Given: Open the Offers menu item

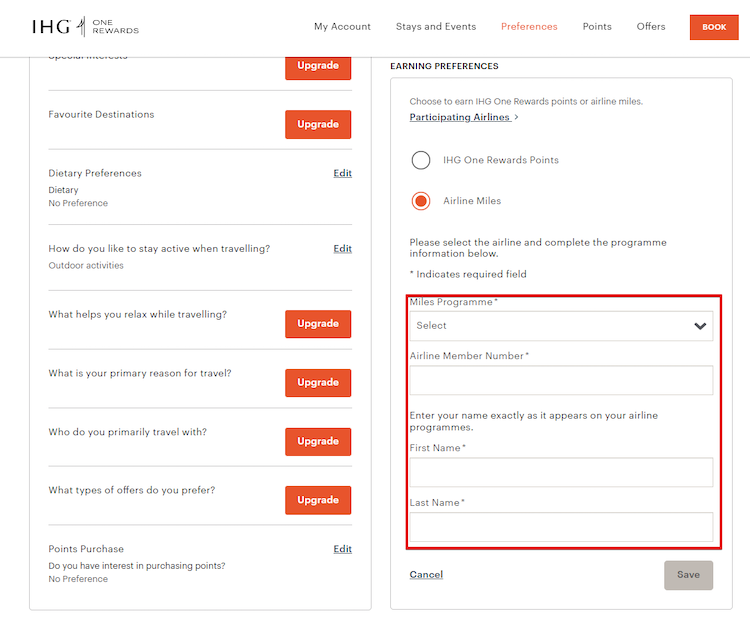Looking at the screenshot, I should (x=651, y=27).
